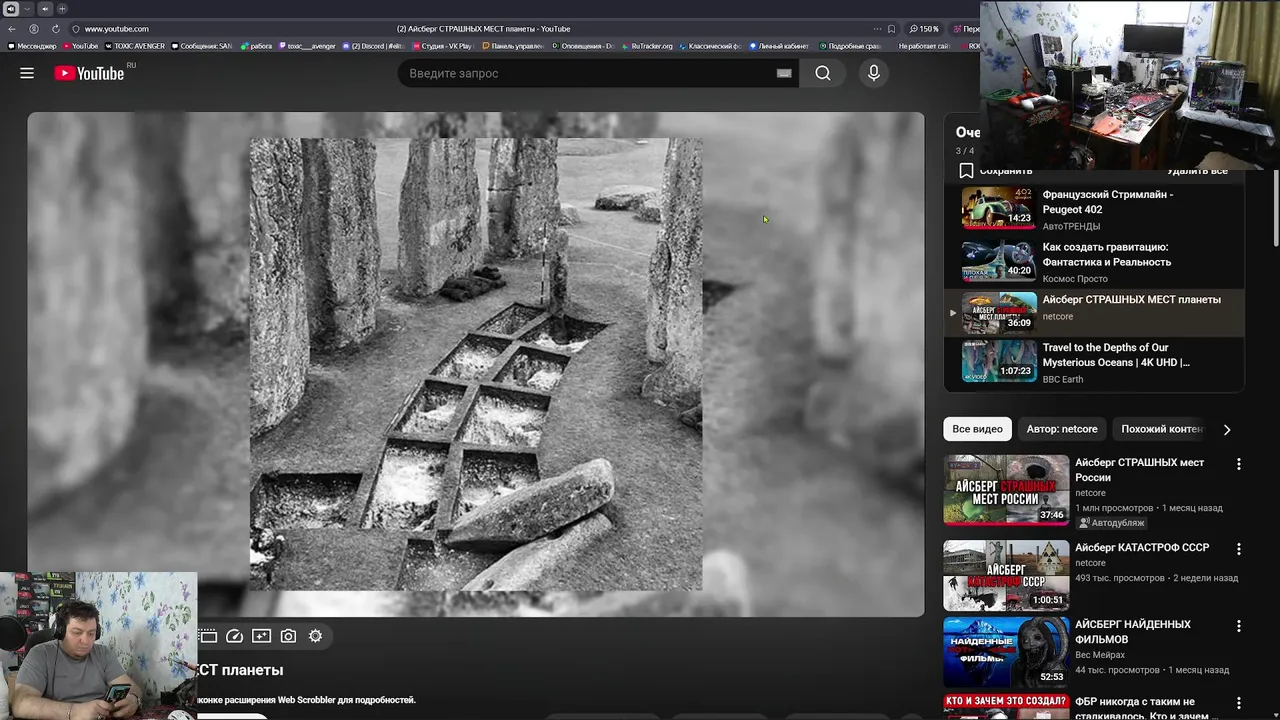Open Айсберг СТРАШНЫХ мест России thumbnail
Image resolution: width=1280 pixels, height=720 pixels.
coord(1006,490)
